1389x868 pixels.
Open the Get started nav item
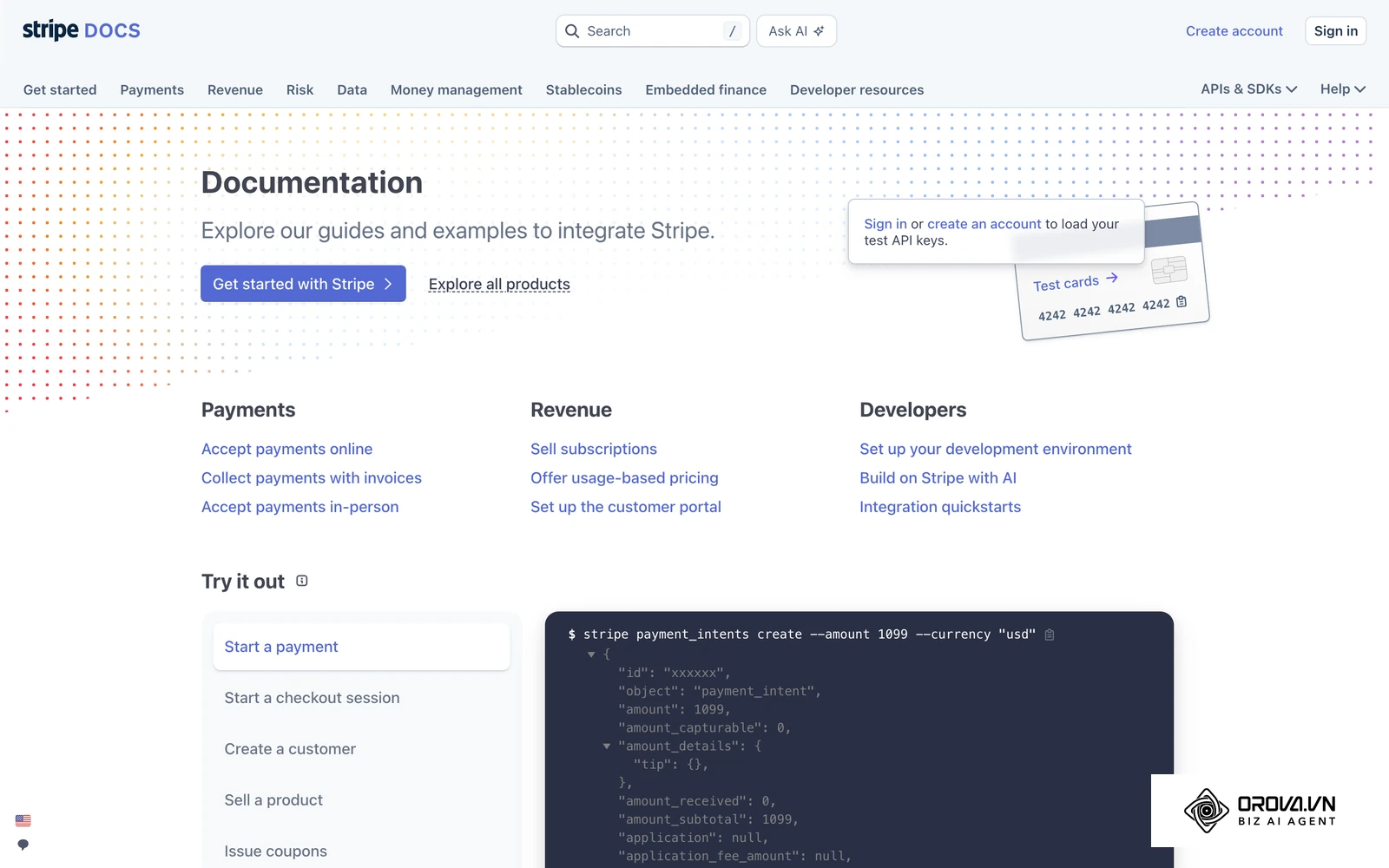click(60, 89)
